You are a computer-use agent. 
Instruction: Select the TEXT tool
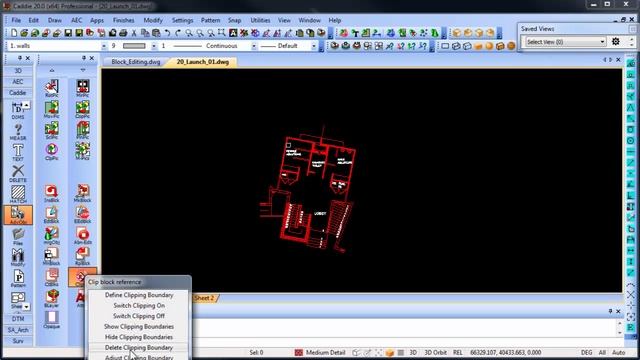click(18, 153)
